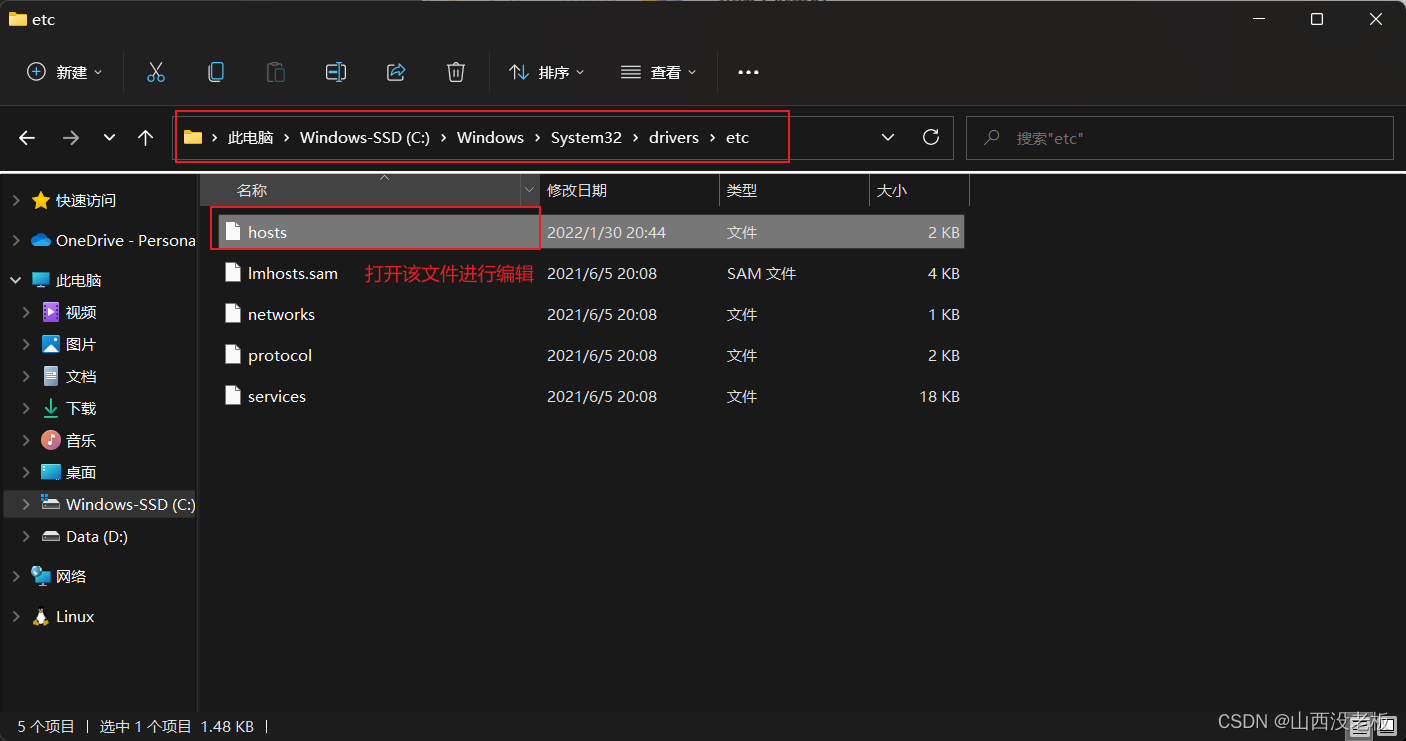Select 桌面 in the navigation pane
This screenshot has height=741, width=1406.
pyautogui.click(x=81, y=472)
